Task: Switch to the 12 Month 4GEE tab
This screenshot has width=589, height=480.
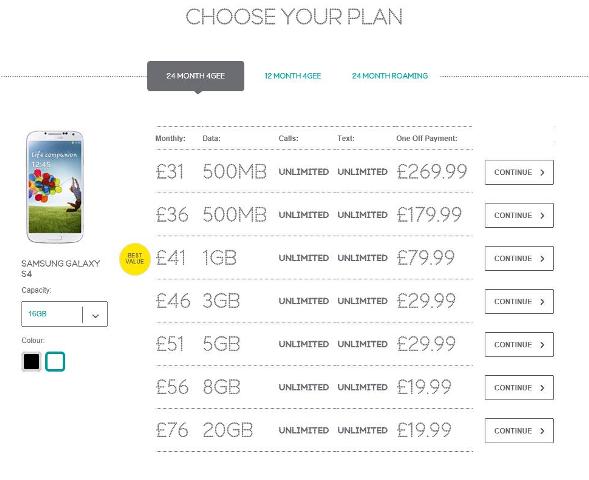Action: point(293,76)
